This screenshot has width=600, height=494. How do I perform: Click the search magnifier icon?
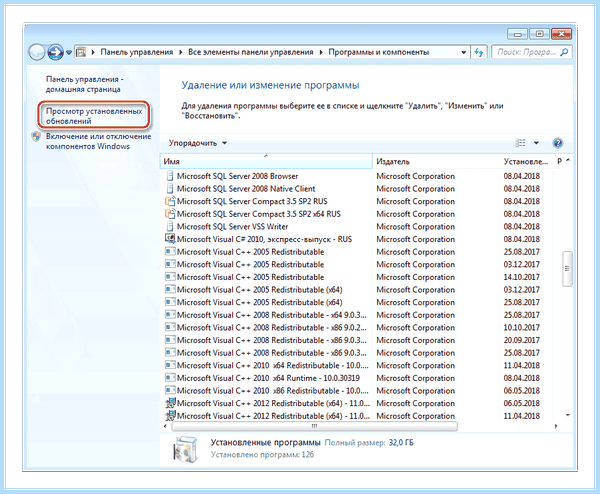point(564,52)
